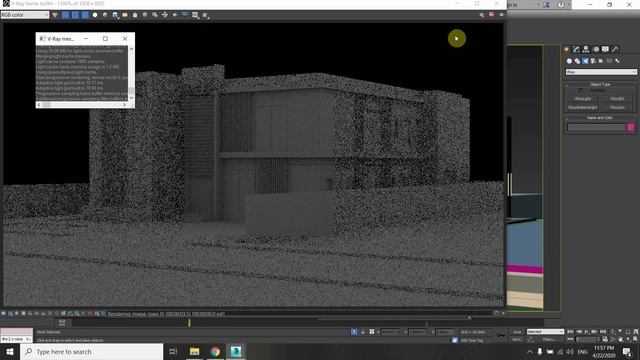Click the VRayAmbientLight button

pyautogui.click(x=583, y=107)
